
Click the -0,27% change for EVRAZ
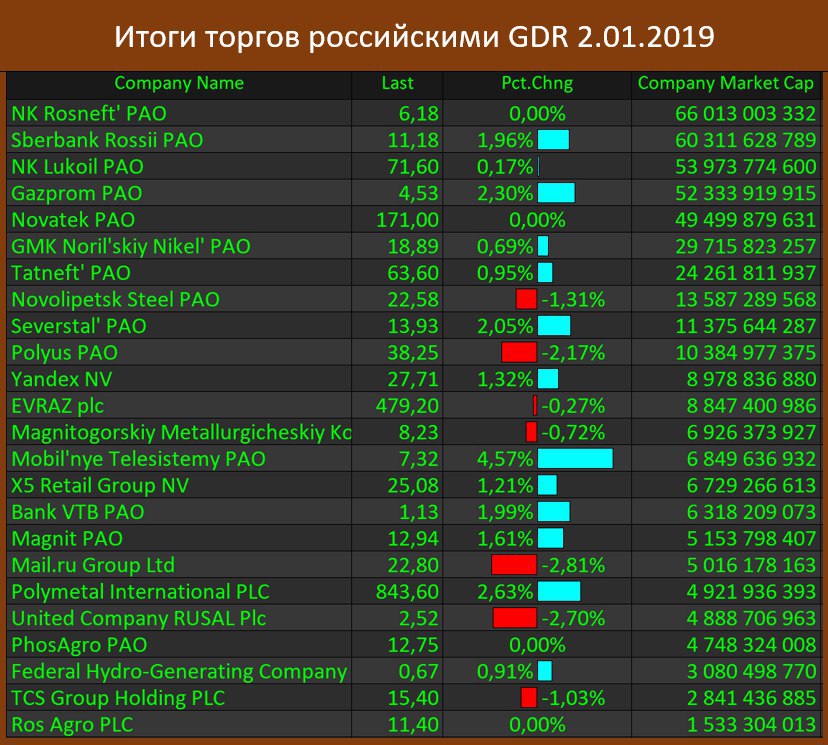tap(573, 406)
